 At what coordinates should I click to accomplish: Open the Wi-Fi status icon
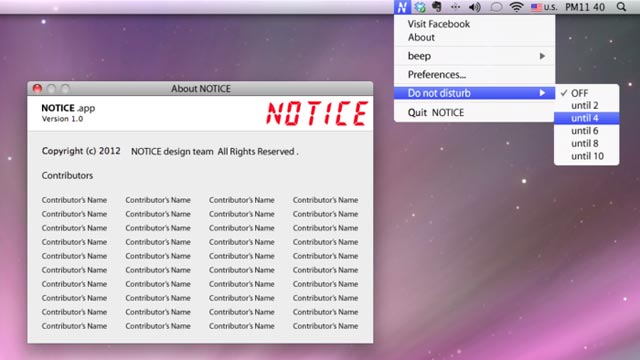[x=516, y=7]
